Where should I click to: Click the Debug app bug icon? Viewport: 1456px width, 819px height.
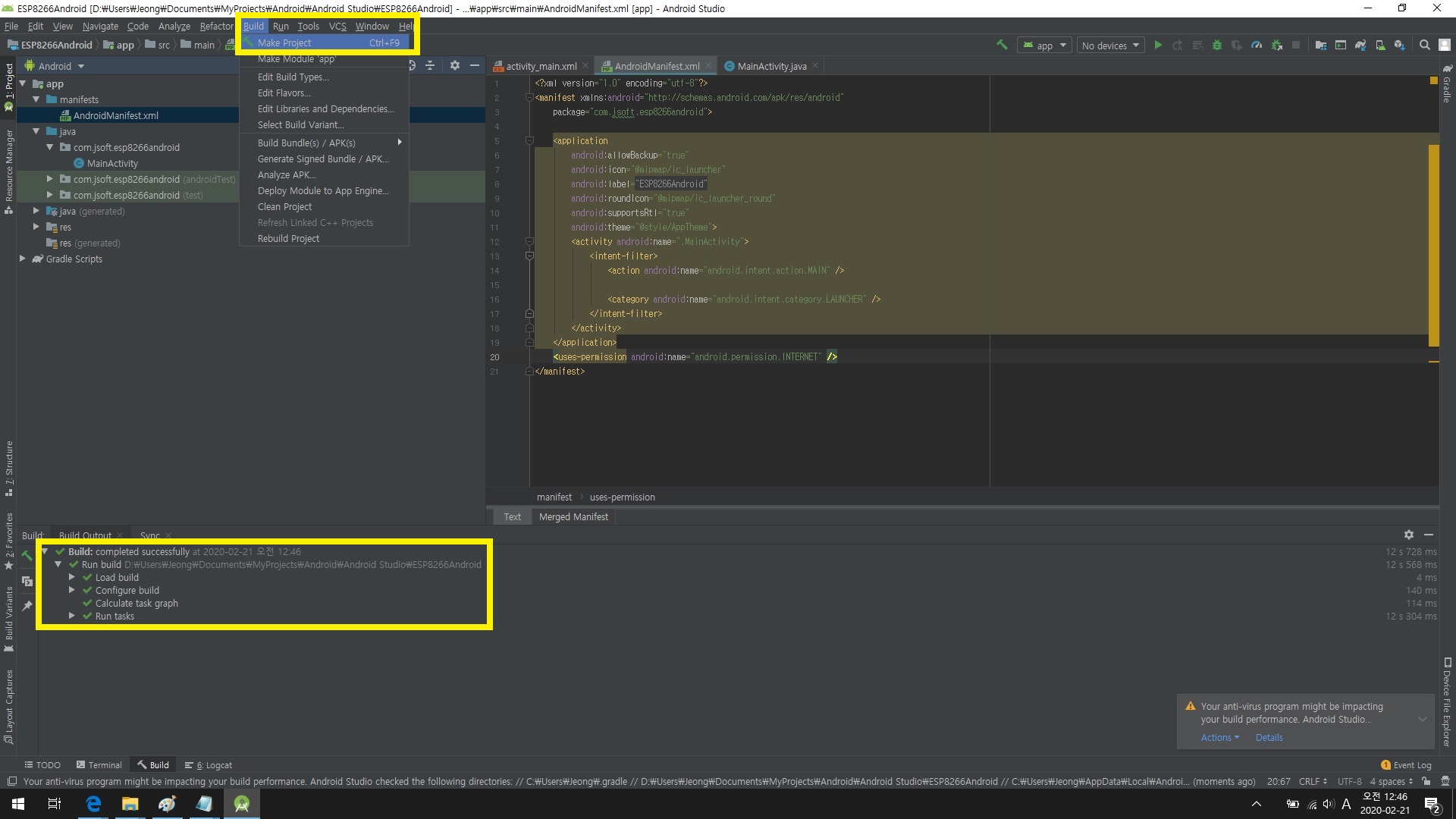click(1217, 45)
